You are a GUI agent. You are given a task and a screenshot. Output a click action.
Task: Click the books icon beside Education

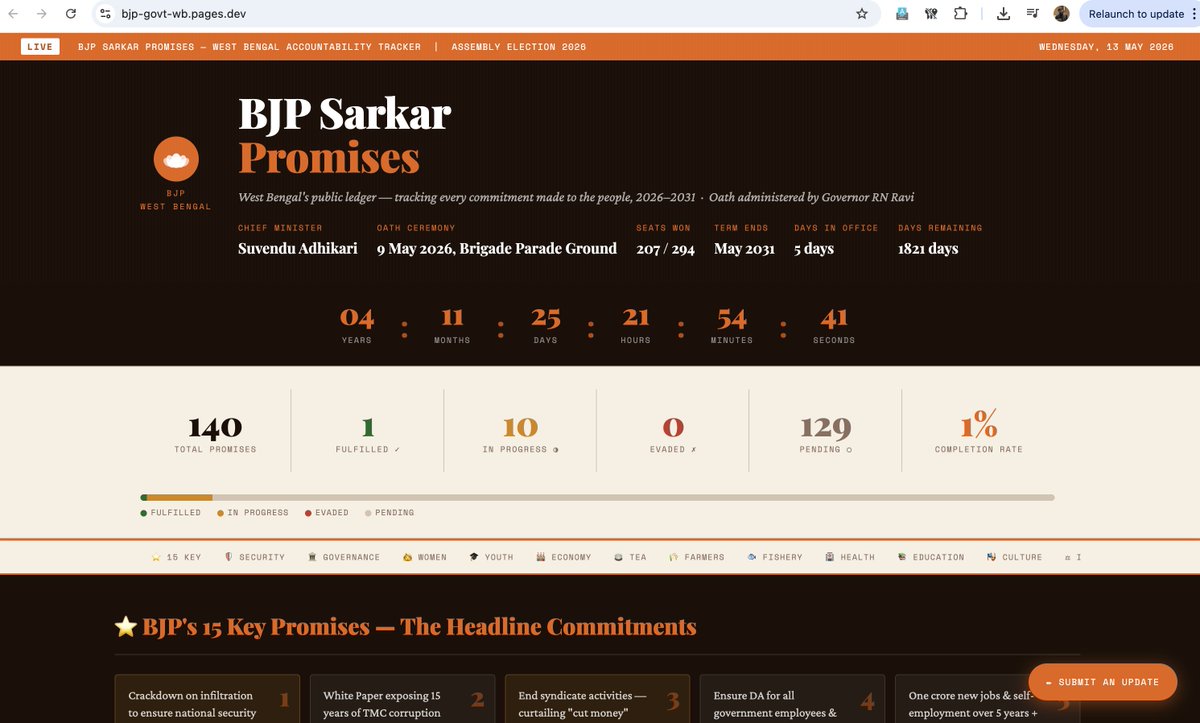click(902, 557)
